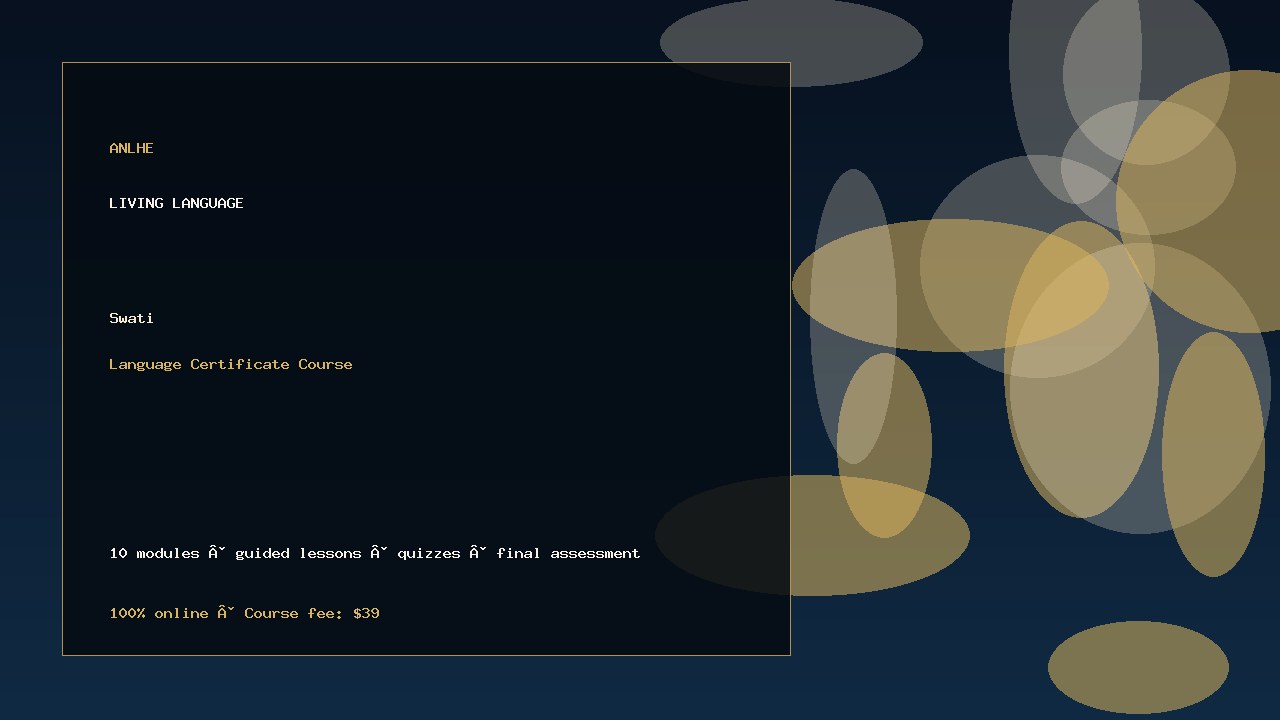
Task: Click the ANLHE brand name text
Action: coord(131,148)
